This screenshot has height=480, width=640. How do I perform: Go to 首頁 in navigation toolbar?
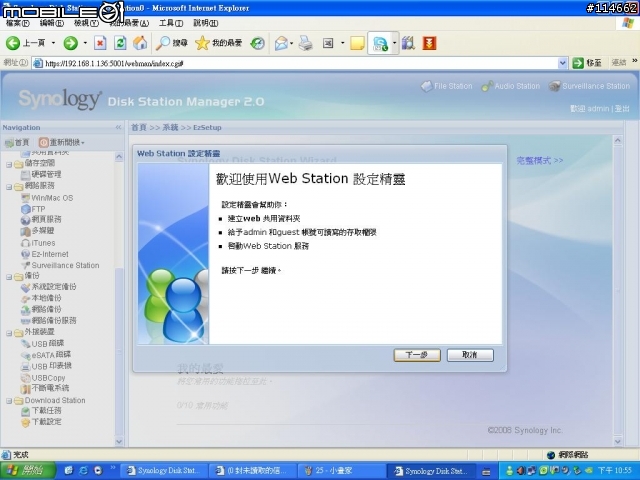click(x=17, y=142)
